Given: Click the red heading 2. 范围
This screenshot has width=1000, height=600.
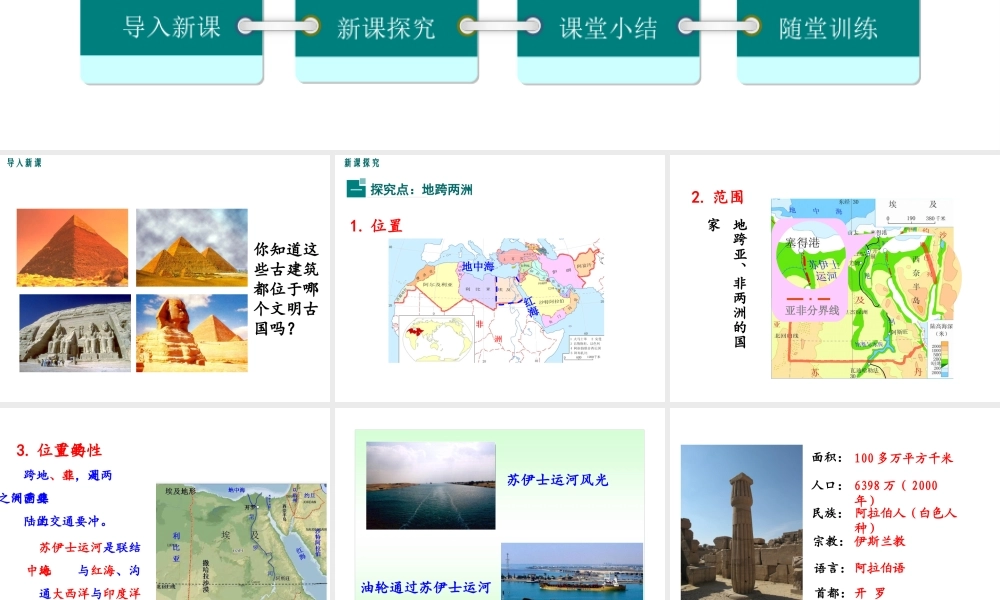Looking at the screenshot, I should [717, 197].
